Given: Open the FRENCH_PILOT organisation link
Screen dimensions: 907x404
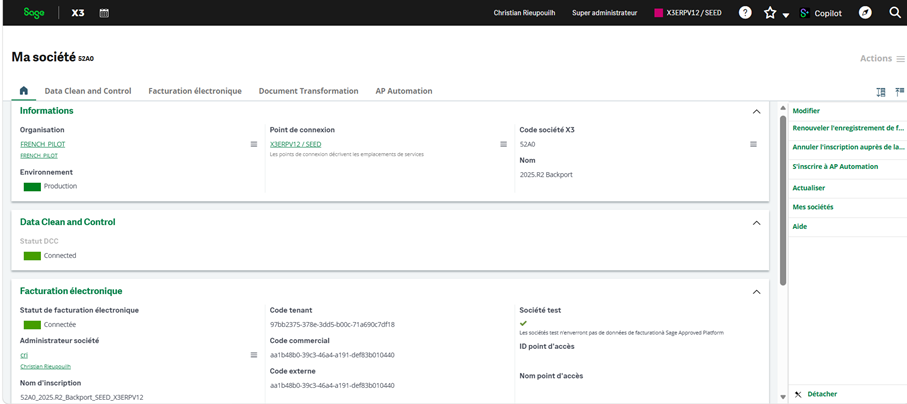Looking at the screenshot, I should pyautogui.click(x=43, y=145).
